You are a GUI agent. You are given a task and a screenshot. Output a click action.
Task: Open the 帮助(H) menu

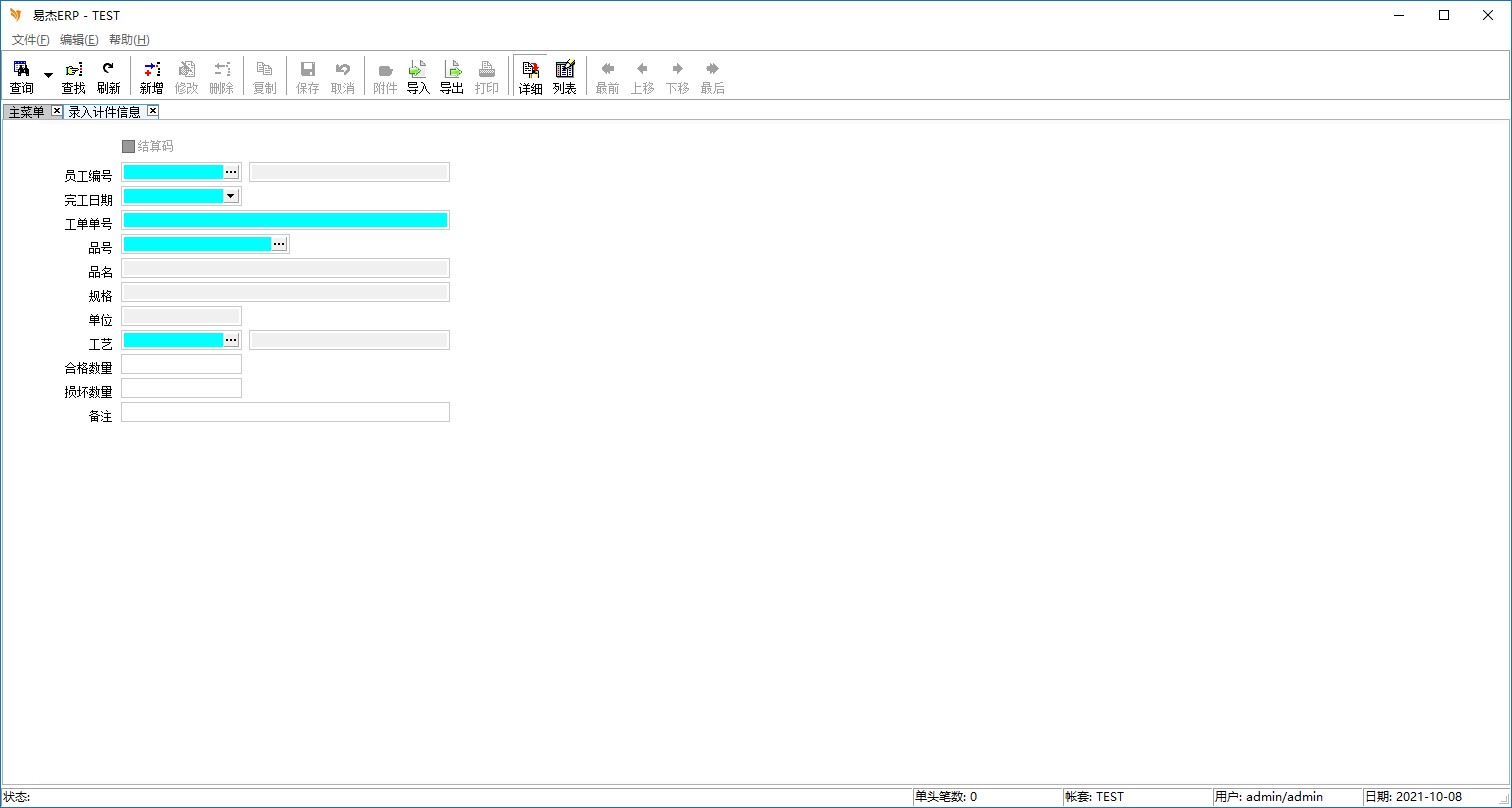(129, 40)
